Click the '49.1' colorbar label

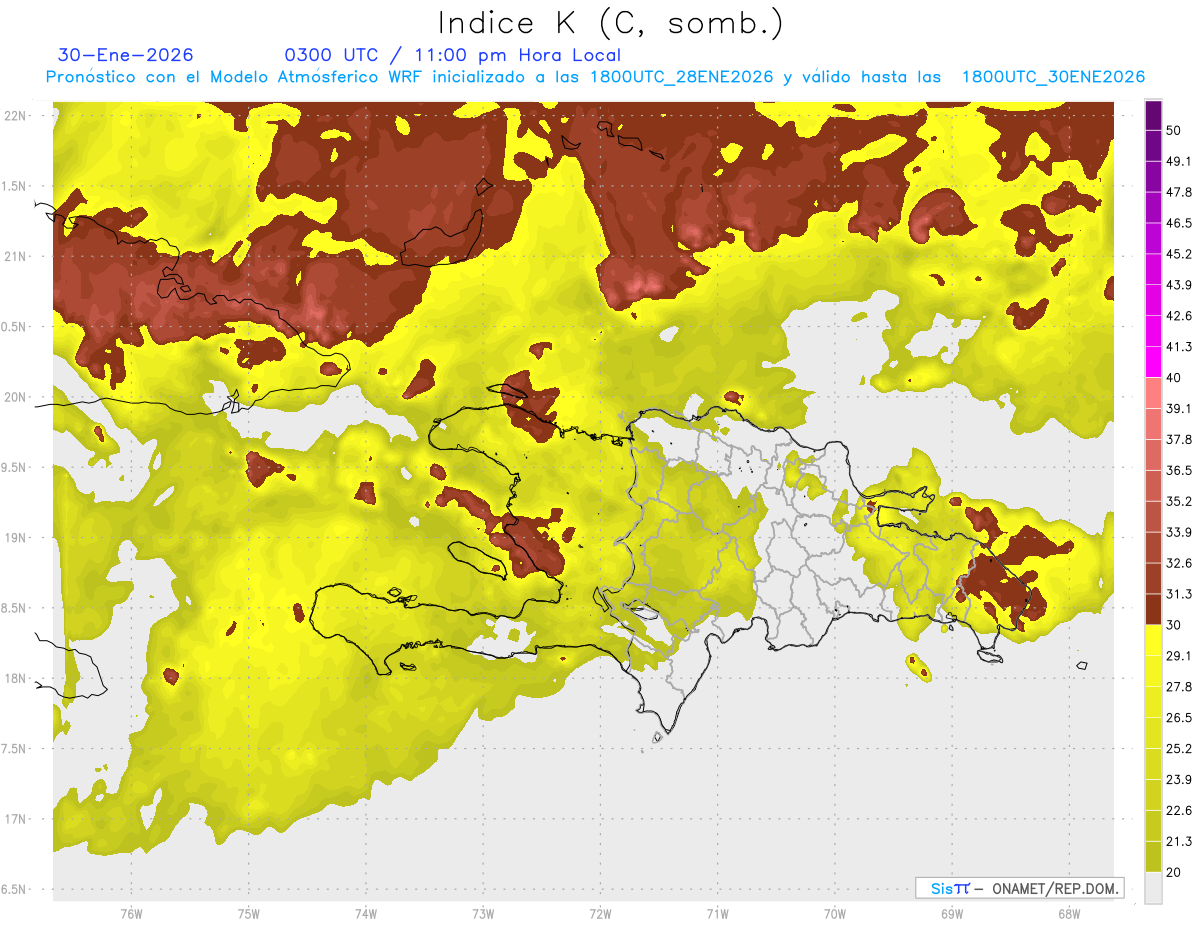1179,161
